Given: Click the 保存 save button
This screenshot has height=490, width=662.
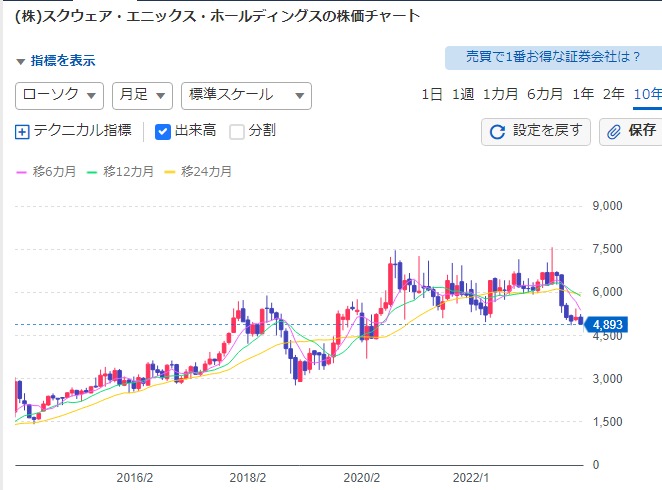Looking at the screenshot, I should coord(631,132).
